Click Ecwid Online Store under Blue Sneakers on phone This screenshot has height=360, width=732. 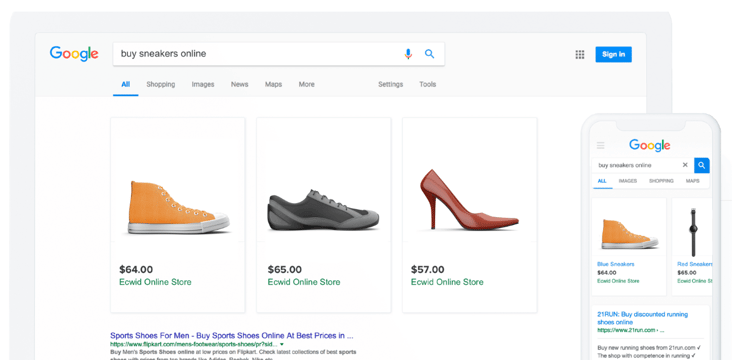(x=618, y=281)
